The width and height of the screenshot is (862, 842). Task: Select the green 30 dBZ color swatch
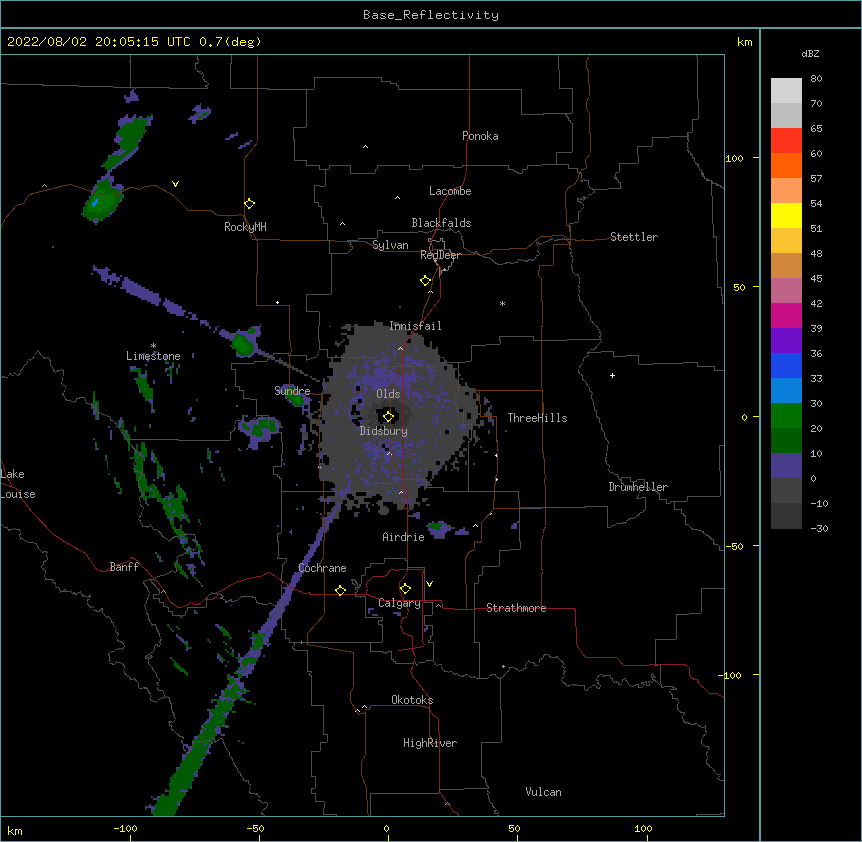[786, 416]
